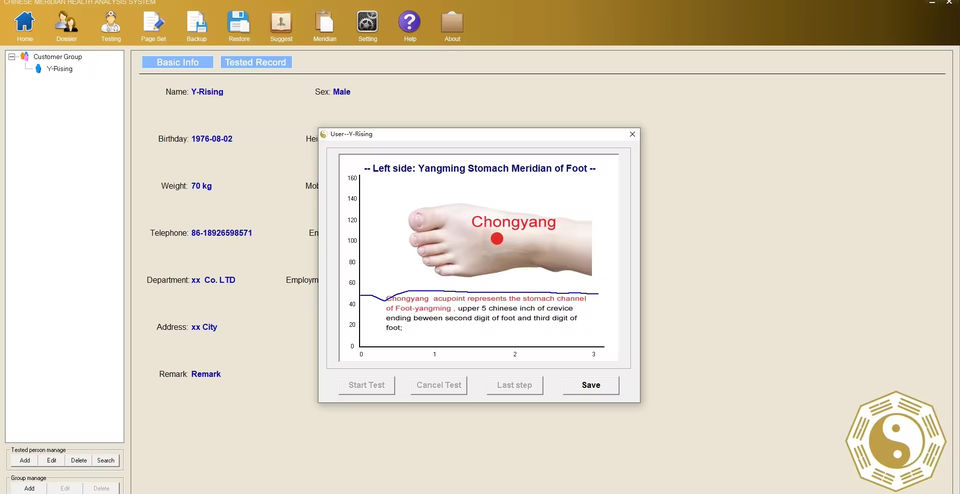The height and width of the screenshot is (494, 960).
Task: Open Page Set from the toolbar
Action: [x=153, y=22]
